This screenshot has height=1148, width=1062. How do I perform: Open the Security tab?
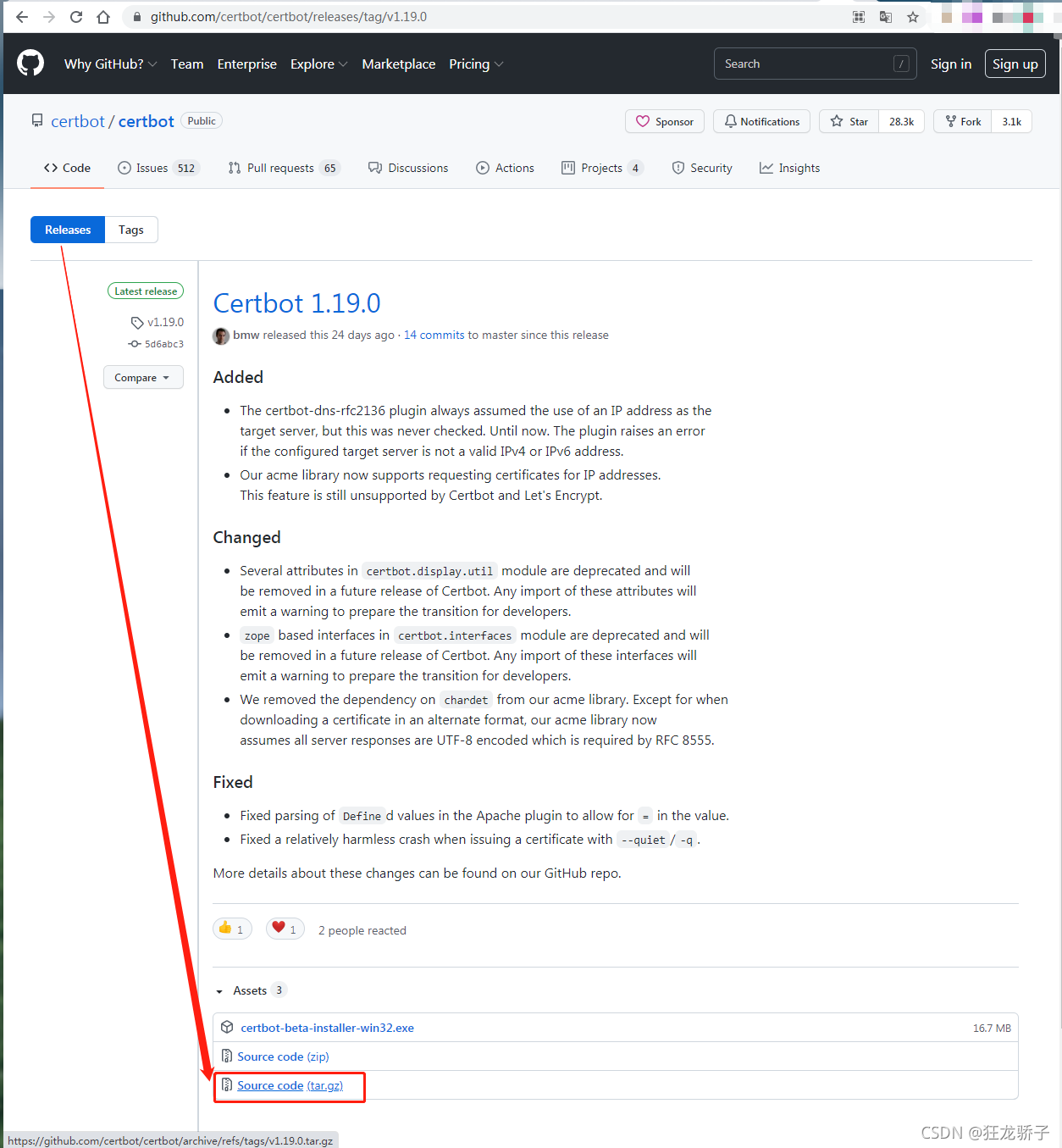click(x=702, y=168)
